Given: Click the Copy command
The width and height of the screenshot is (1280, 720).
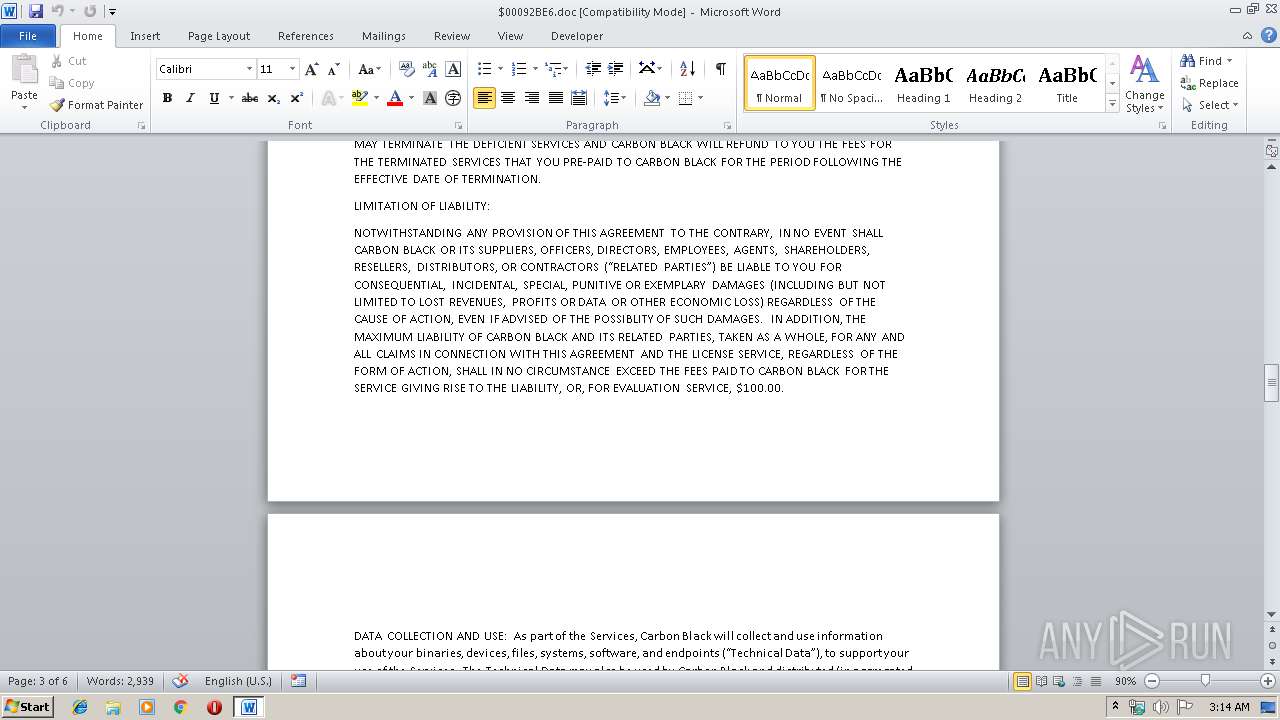Looking at the screenshot, I should coord(72,83).
